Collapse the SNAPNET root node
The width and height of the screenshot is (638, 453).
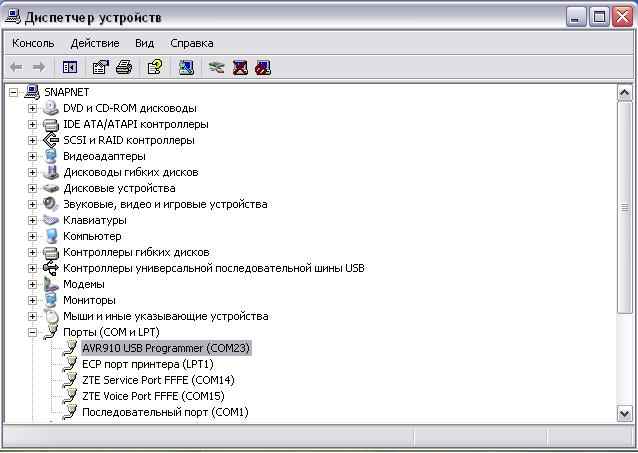click(13, 92)
